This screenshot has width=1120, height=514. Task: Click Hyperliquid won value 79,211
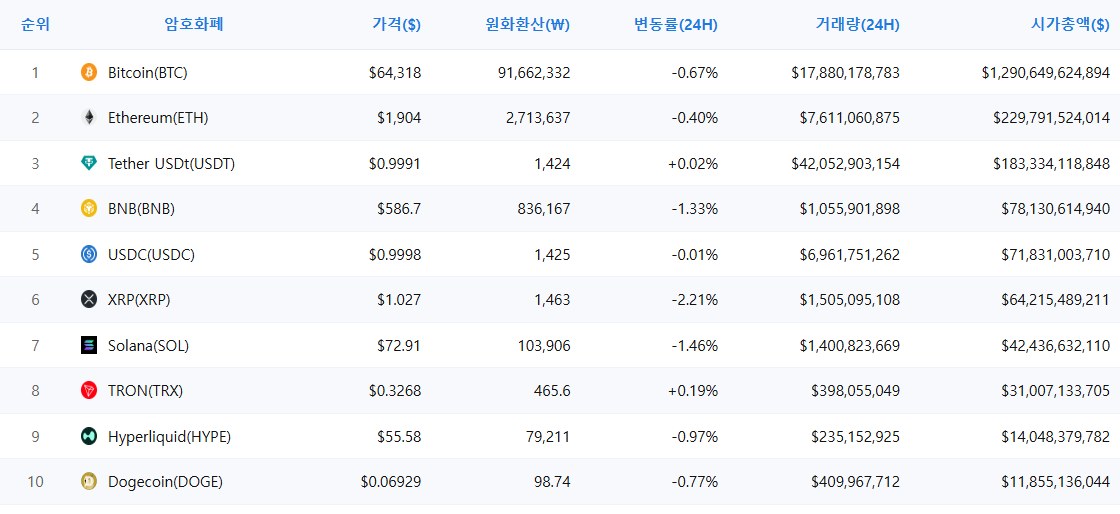pyautogui.click(x=549, y=436)
